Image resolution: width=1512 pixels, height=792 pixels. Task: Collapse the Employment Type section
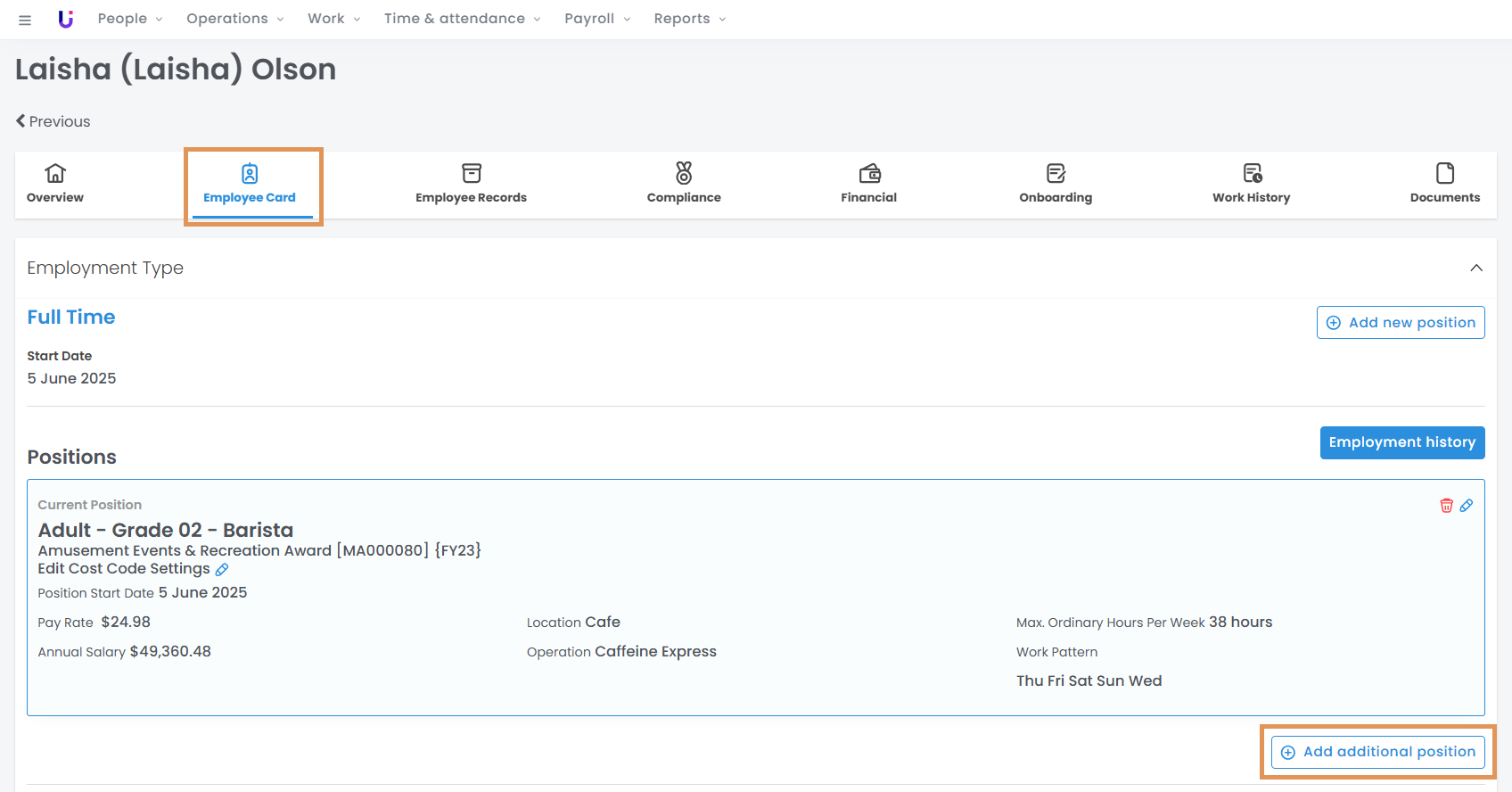tap(1476, 268)
